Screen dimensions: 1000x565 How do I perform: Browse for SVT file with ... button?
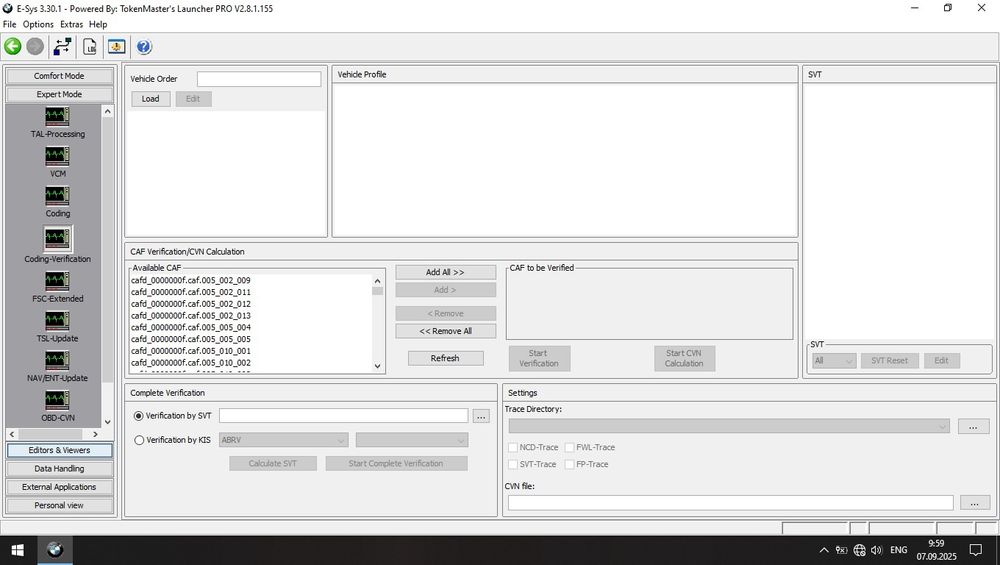[x=482, y=416]
